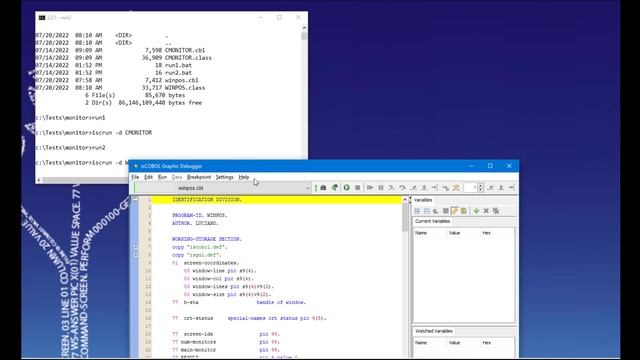Click the camera-shaped icon in debugger toolbar
The width and height of the screenshot is (640, 360).
(323, 188)
